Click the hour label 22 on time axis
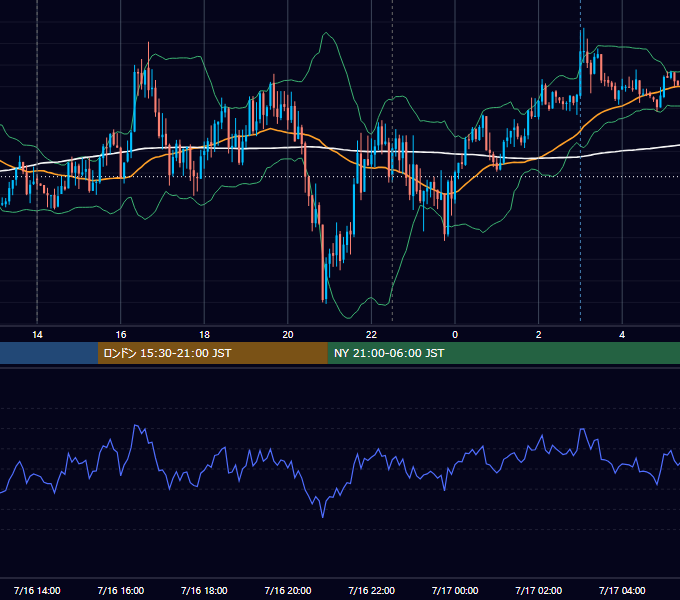The width and height of the screenshot is (680, 600). pos(371,335)
